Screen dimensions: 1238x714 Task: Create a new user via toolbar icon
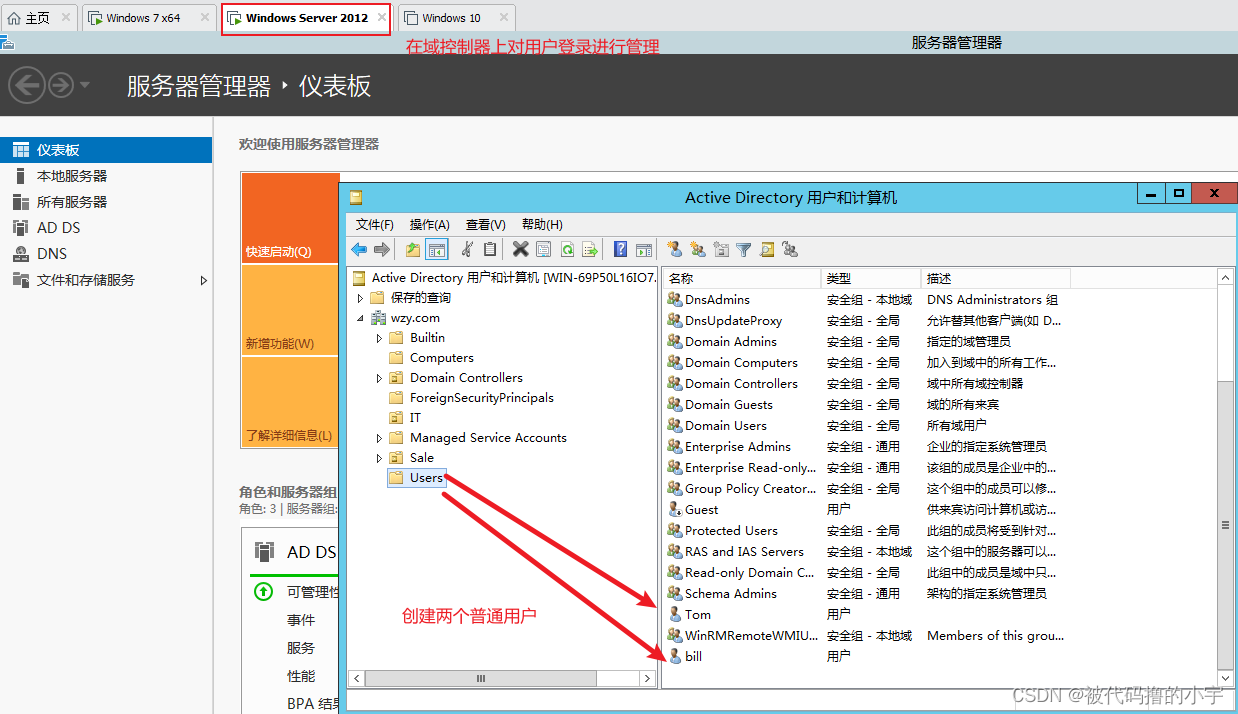tap(674, 250)
